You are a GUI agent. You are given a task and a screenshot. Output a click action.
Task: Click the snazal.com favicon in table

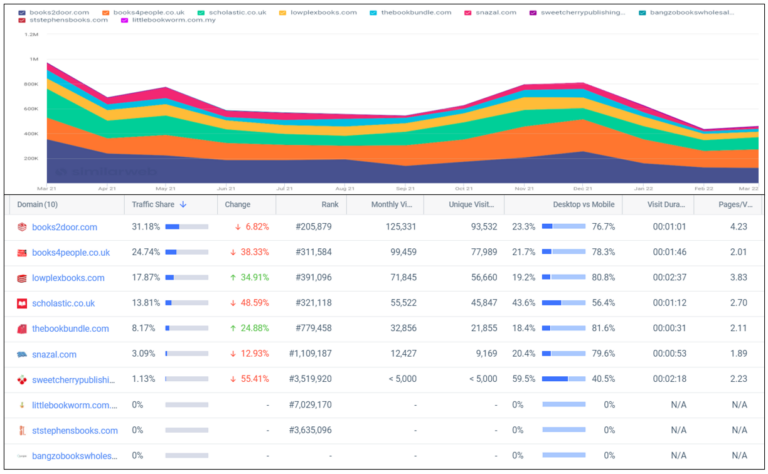[x=22, y=355]
